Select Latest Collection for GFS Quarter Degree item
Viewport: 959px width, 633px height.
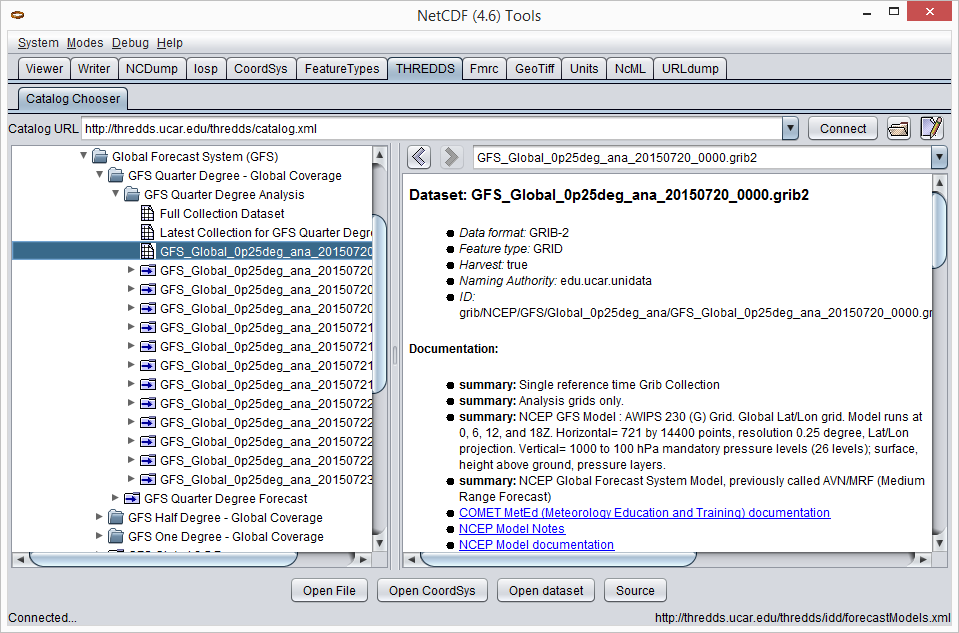click(265, 233)
